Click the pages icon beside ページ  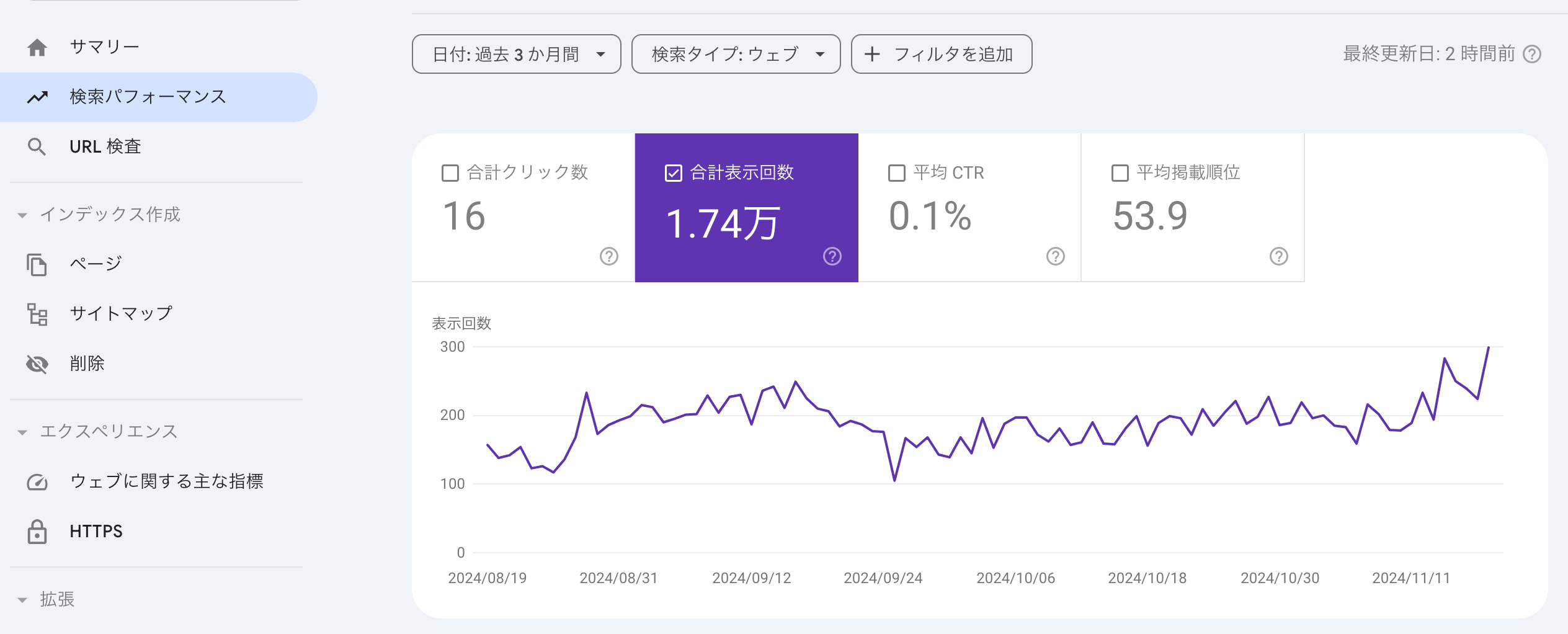coord(37,264)
